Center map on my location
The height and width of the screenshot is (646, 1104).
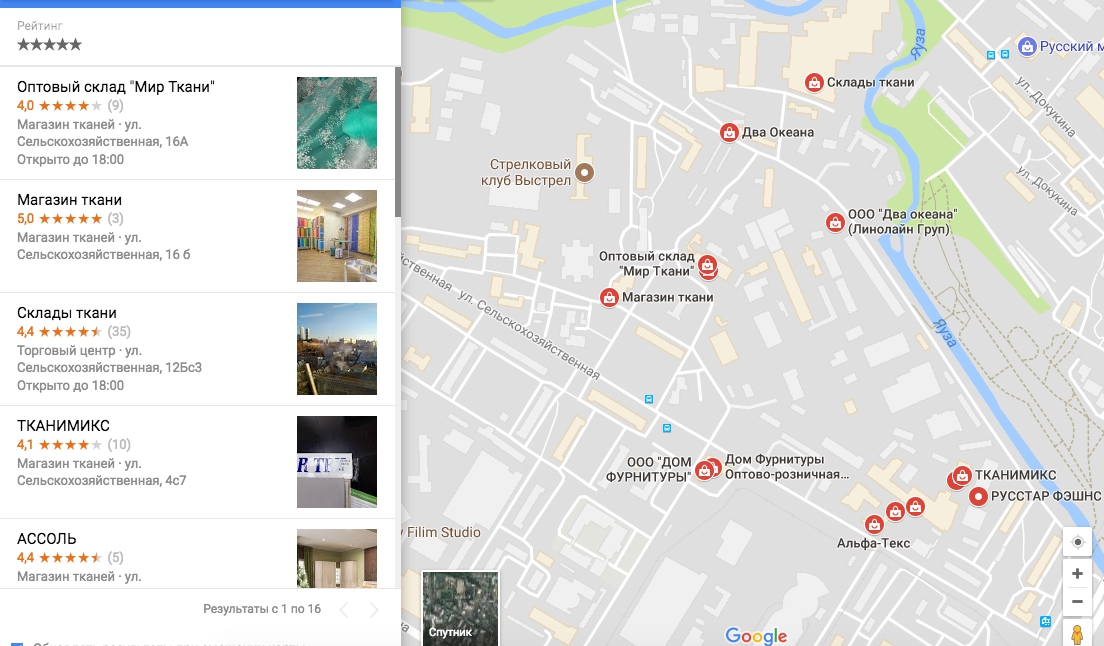click(x=1077, y=542)
